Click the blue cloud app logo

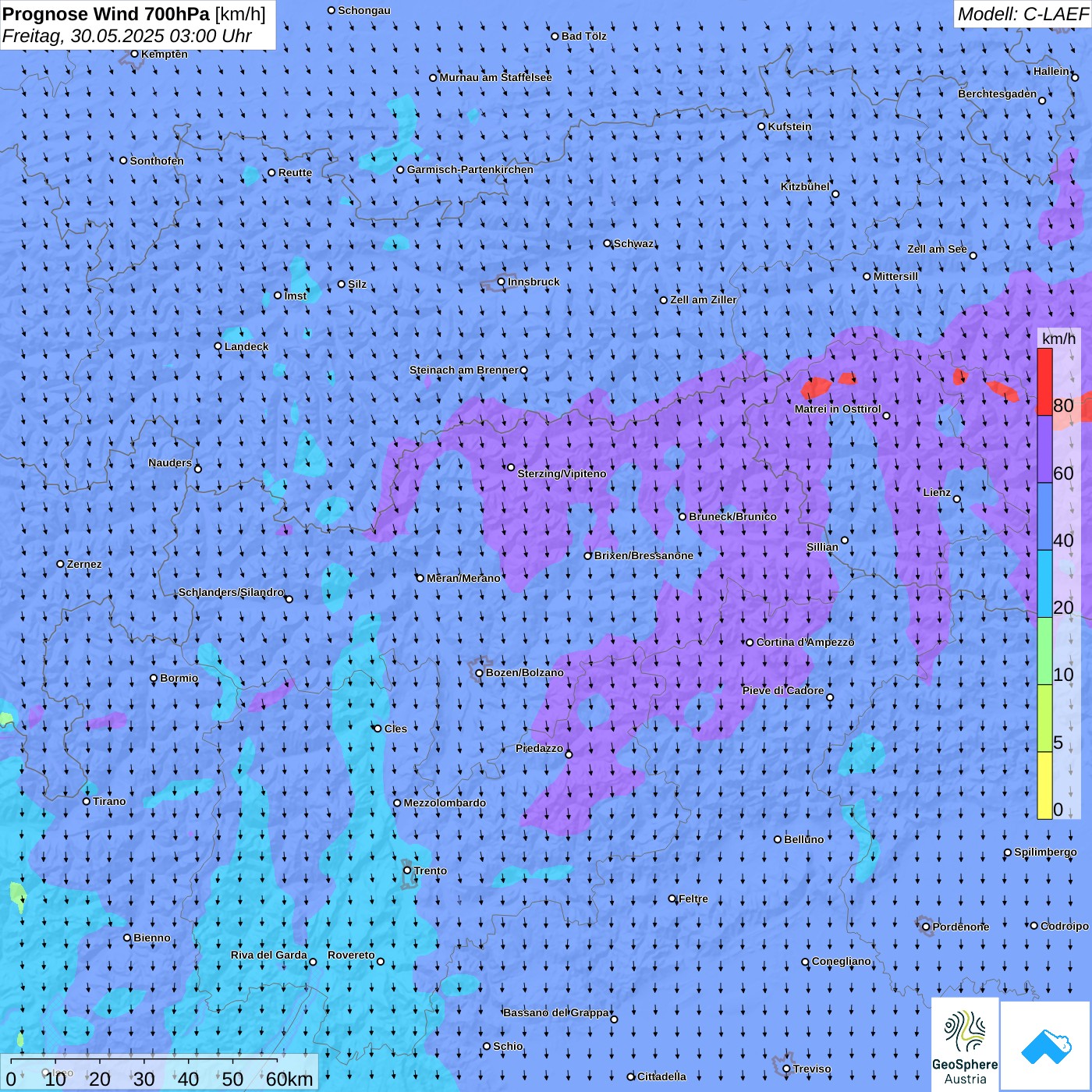point(1046,1046)
